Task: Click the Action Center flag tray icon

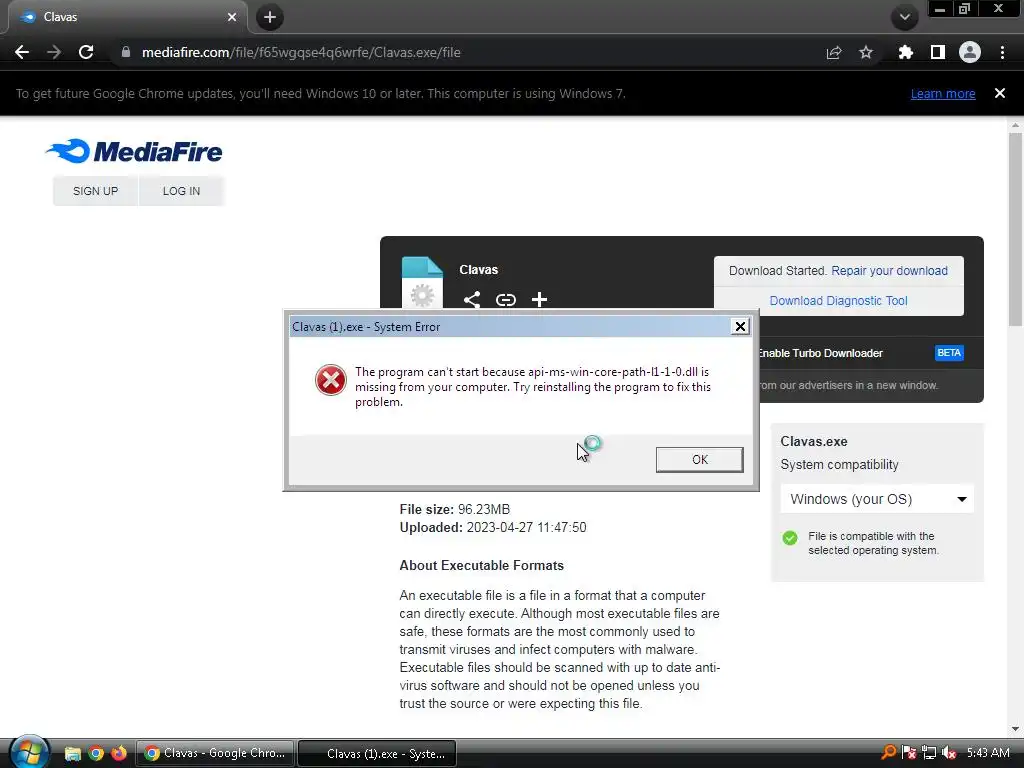Action: pyautogui.click(x=908, y=753)
